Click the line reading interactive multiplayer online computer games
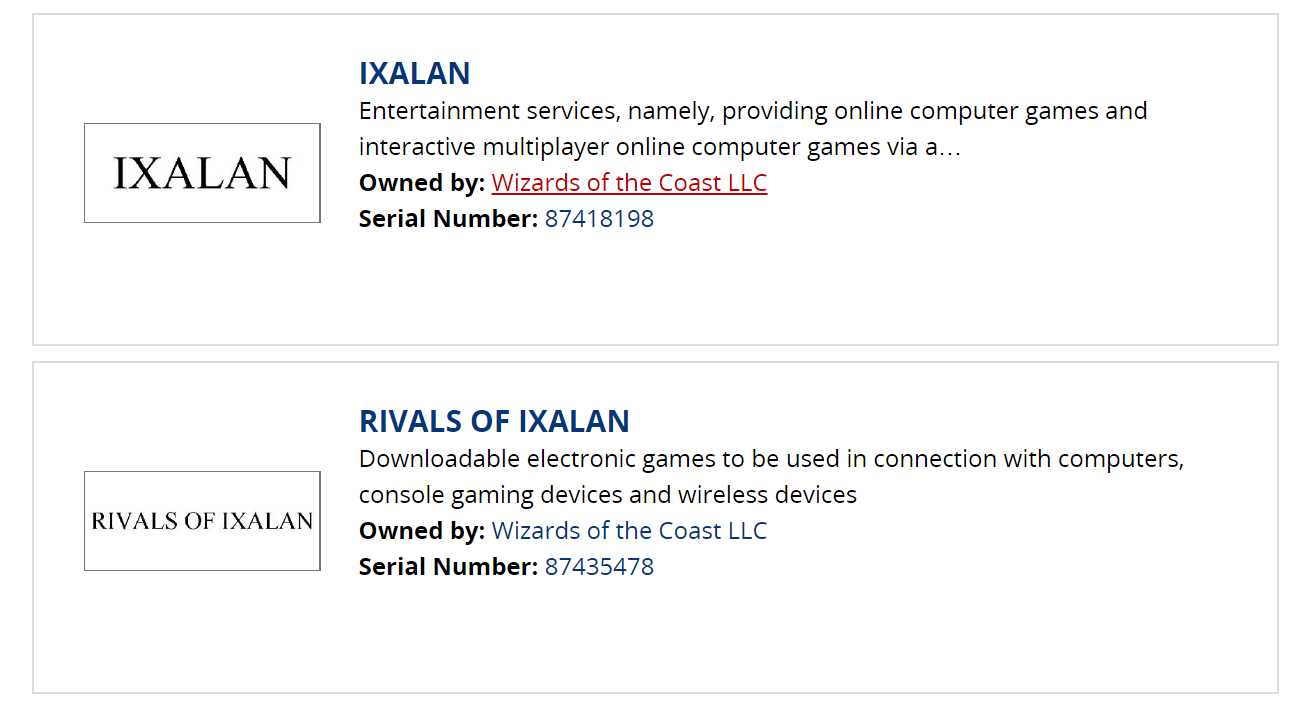Image resolution: width=1312 pixels, height=707 pixels. click(660, 147)
